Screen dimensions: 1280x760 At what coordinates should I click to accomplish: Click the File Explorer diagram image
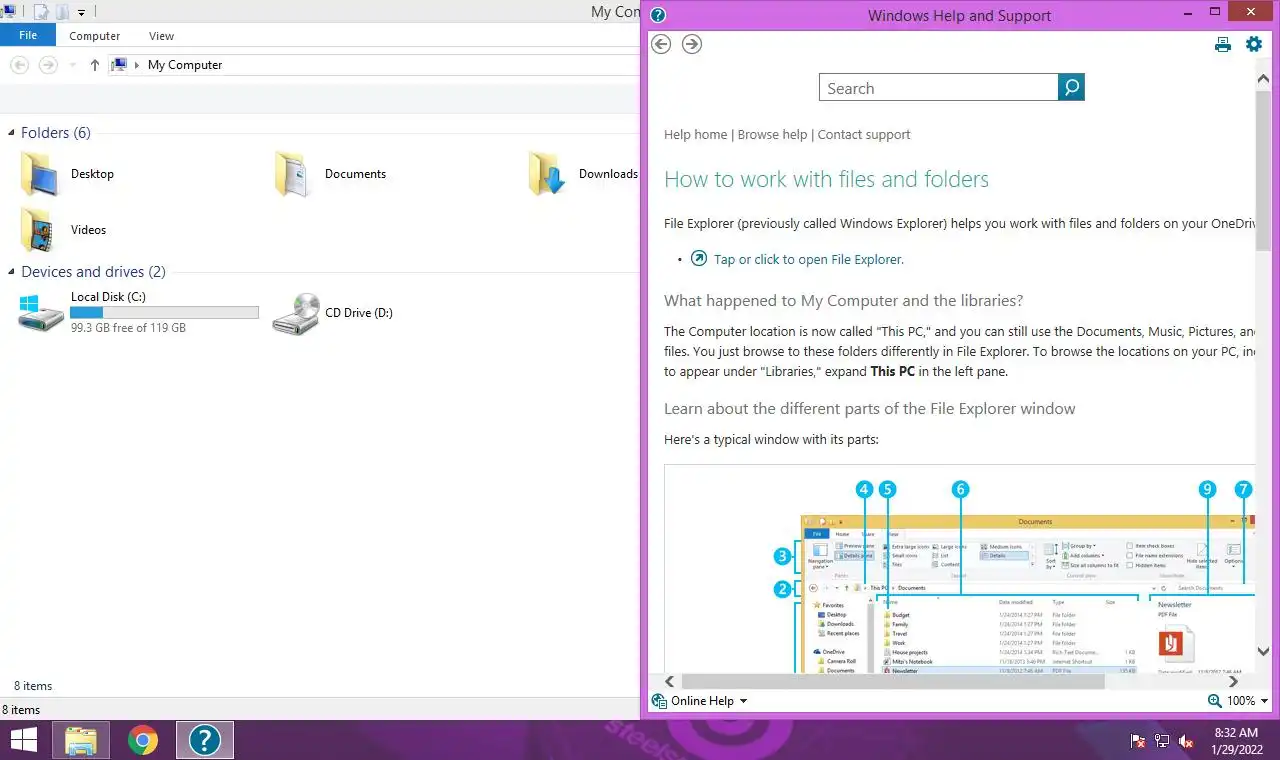[x=960, y=570]
